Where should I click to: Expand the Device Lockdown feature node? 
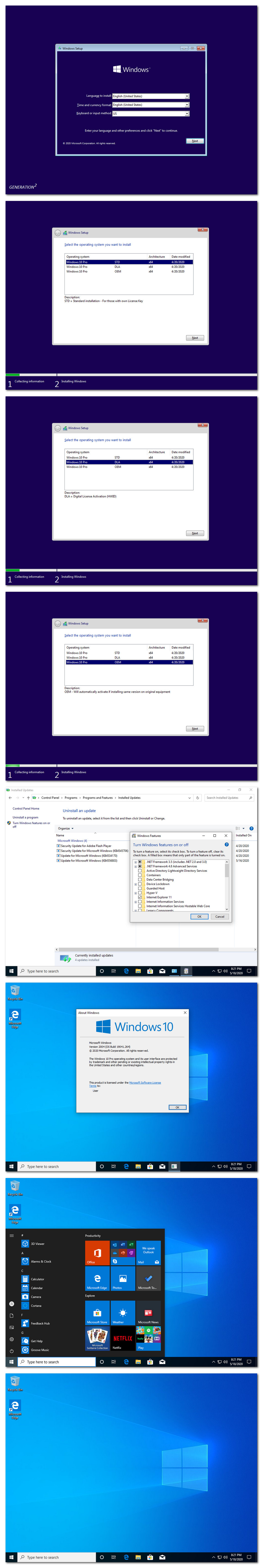pyautogui.click(x=135, y=884)
